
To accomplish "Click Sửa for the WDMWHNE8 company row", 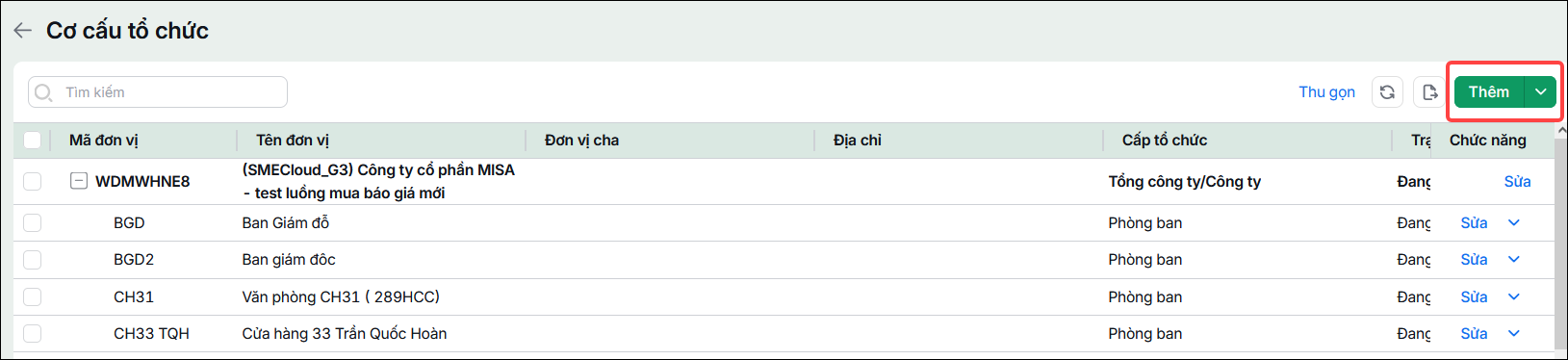I will pos(1517,181).
